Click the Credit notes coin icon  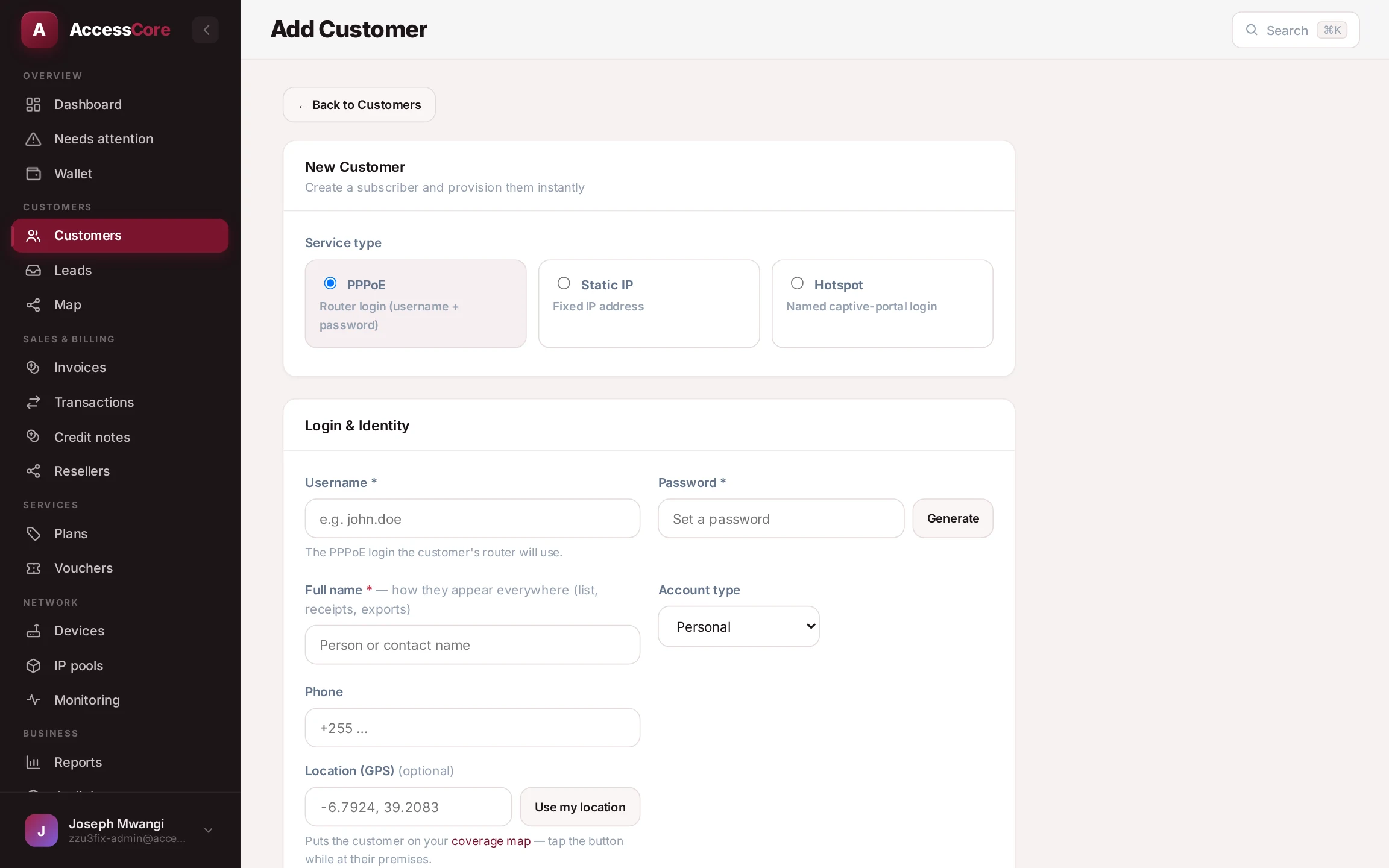click(33, 436)
